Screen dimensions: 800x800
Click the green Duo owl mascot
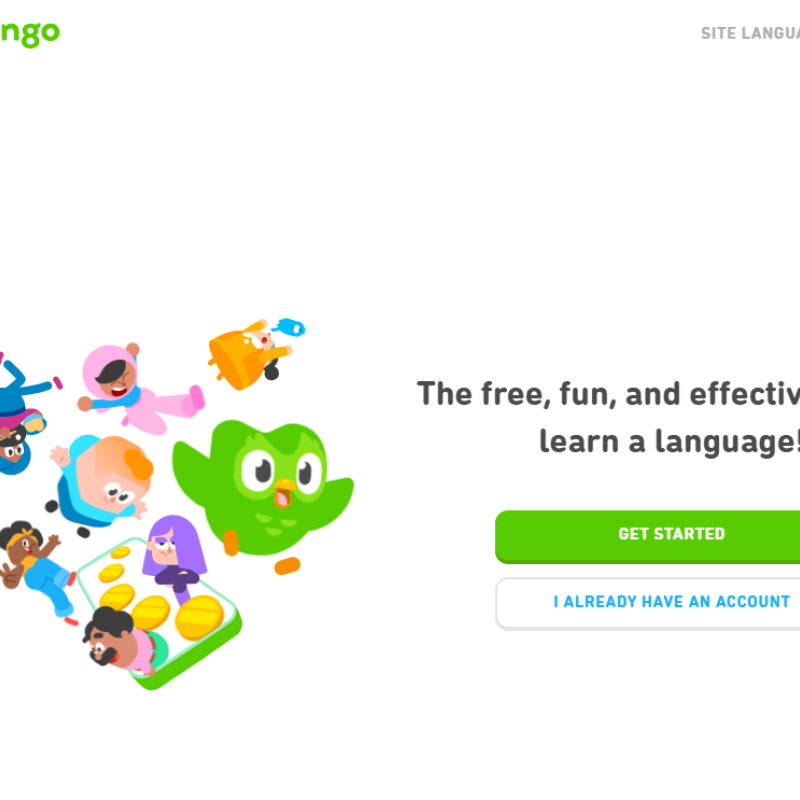coord(263,489)
